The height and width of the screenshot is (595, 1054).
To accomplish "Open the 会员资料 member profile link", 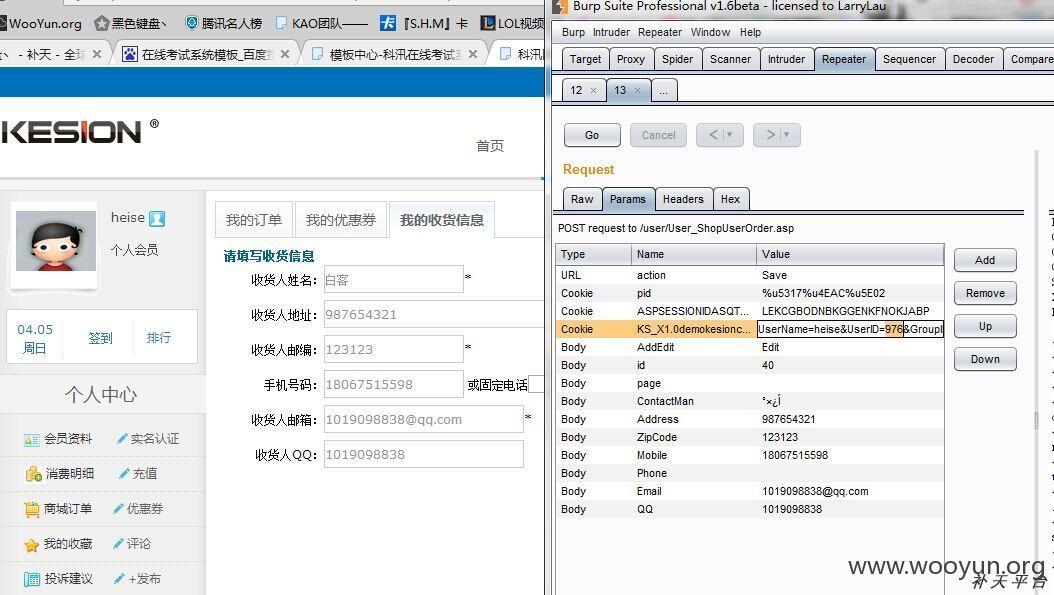I will coord(58,439).
